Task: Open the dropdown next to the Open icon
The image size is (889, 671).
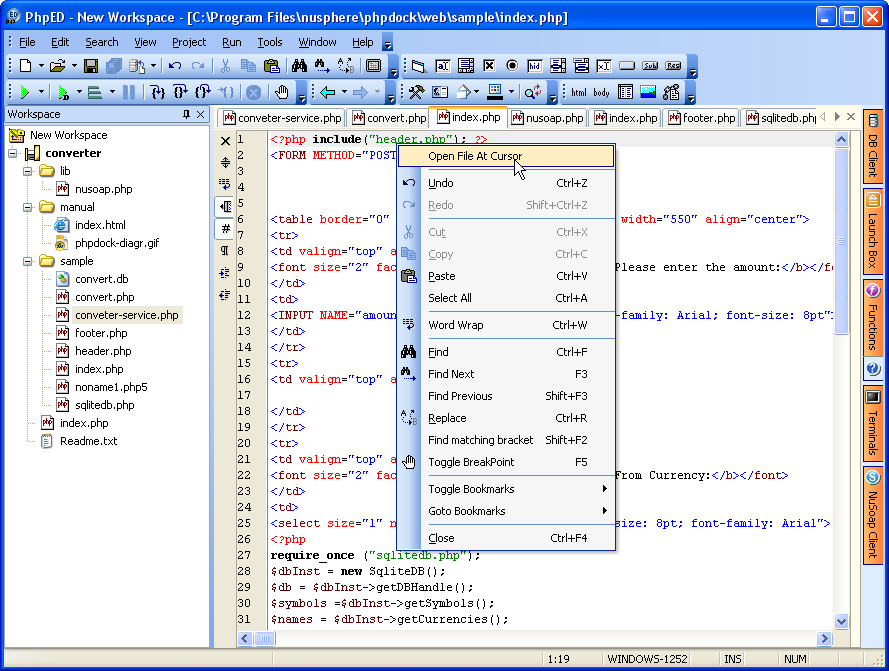Action: tap(73, 65)
